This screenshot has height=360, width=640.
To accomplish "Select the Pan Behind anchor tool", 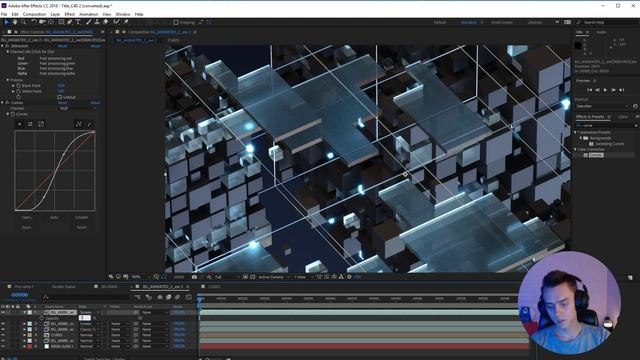I will click(51, 22).
